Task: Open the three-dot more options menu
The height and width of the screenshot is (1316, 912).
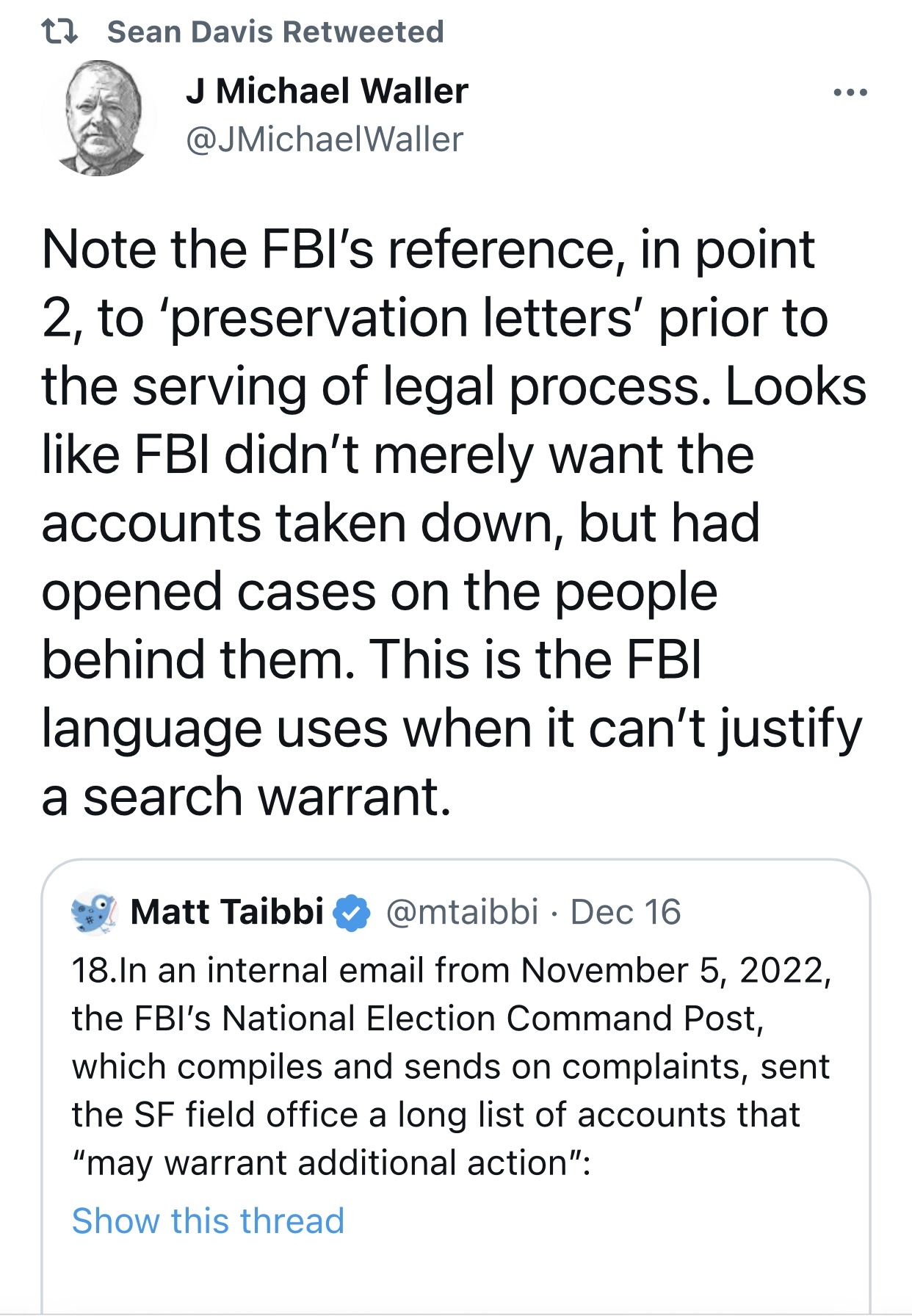Action: 851,93
